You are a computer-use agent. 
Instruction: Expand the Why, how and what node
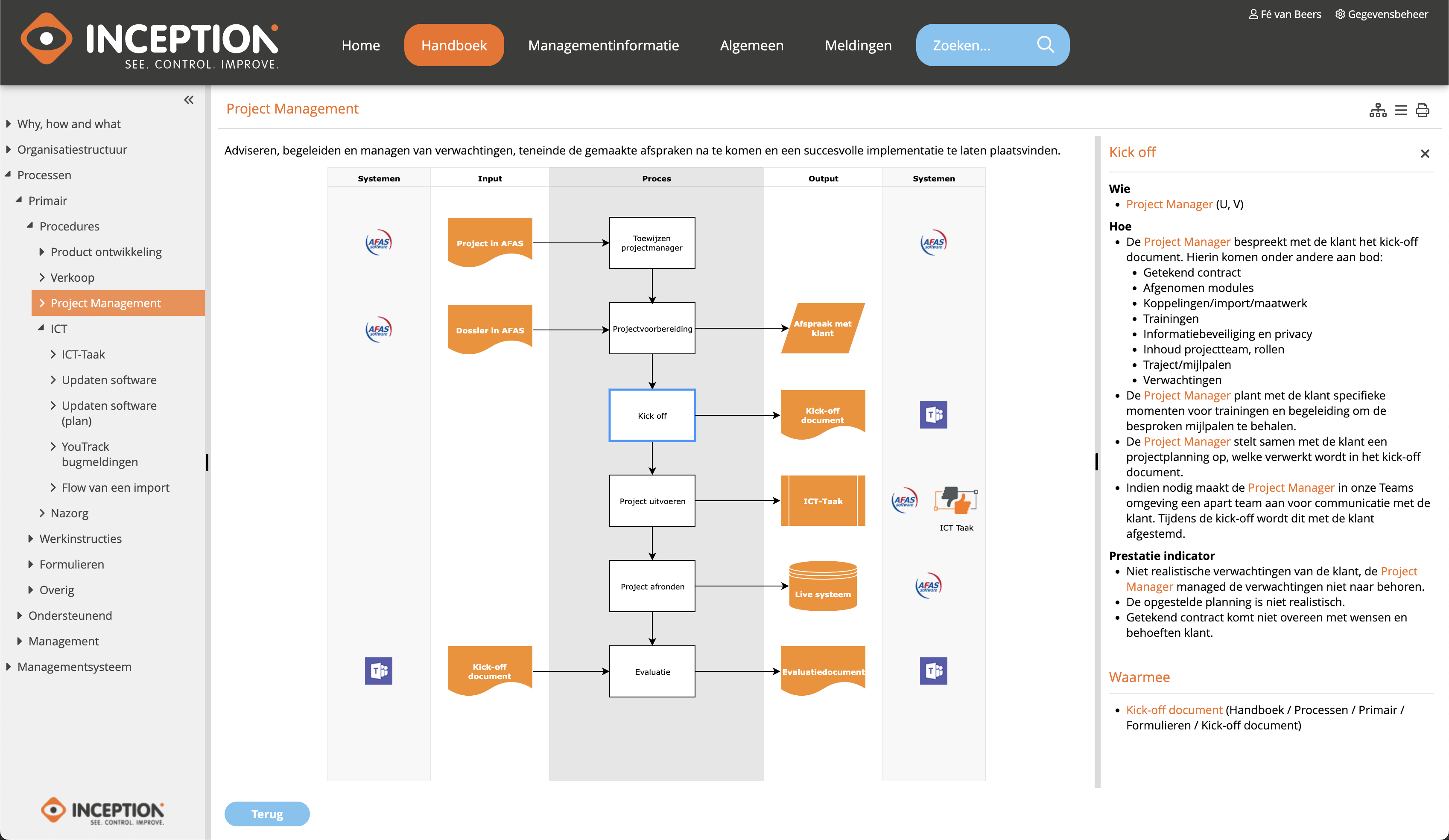coord(8,124)
